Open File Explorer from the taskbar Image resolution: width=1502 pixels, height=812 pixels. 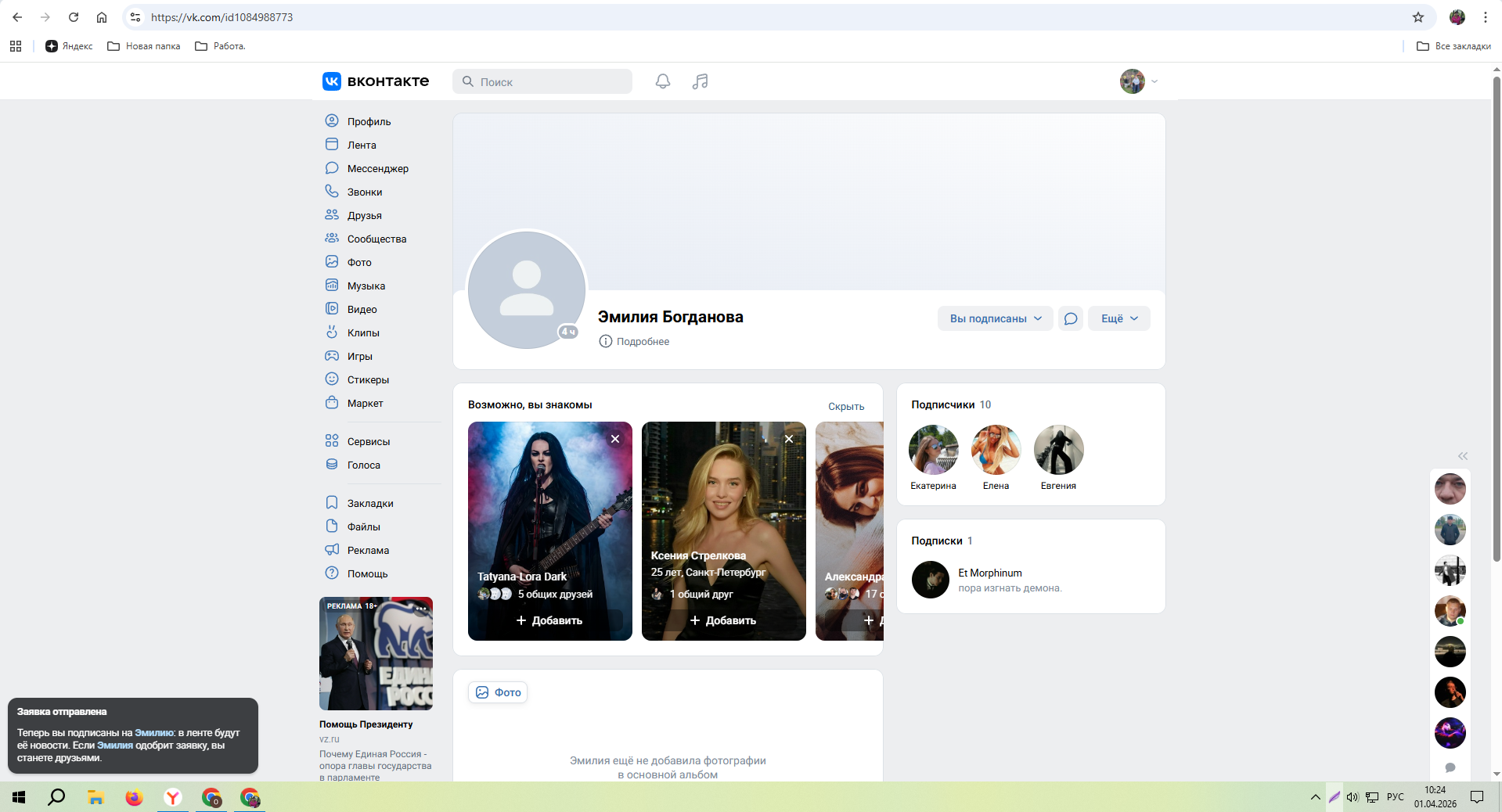[95, 797]
